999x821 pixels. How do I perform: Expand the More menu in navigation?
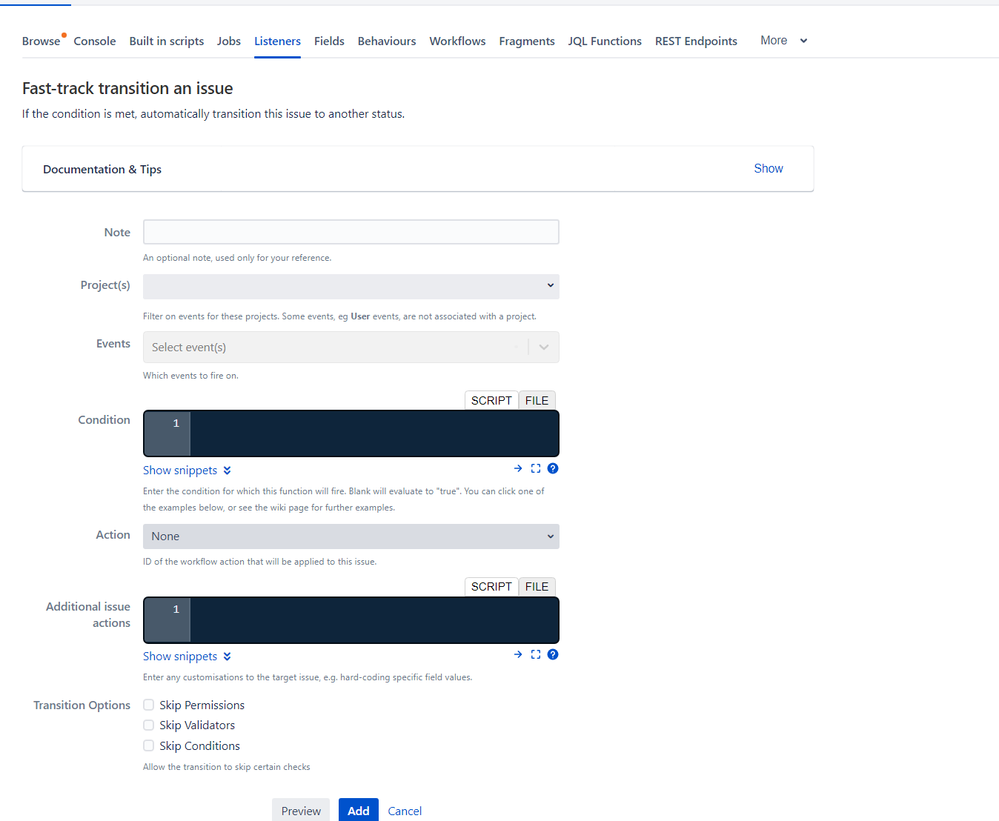pyautogui.click(x=784, y=41)
